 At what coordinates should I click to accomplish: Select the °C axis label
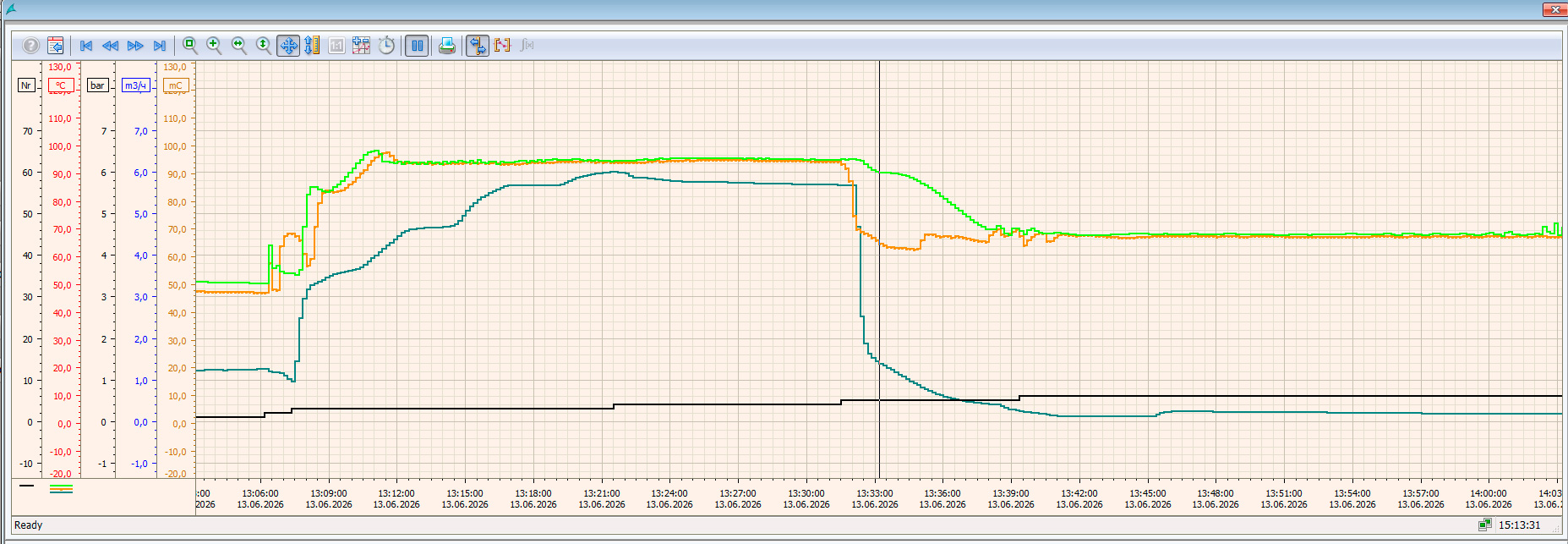[x=61, y=85]
